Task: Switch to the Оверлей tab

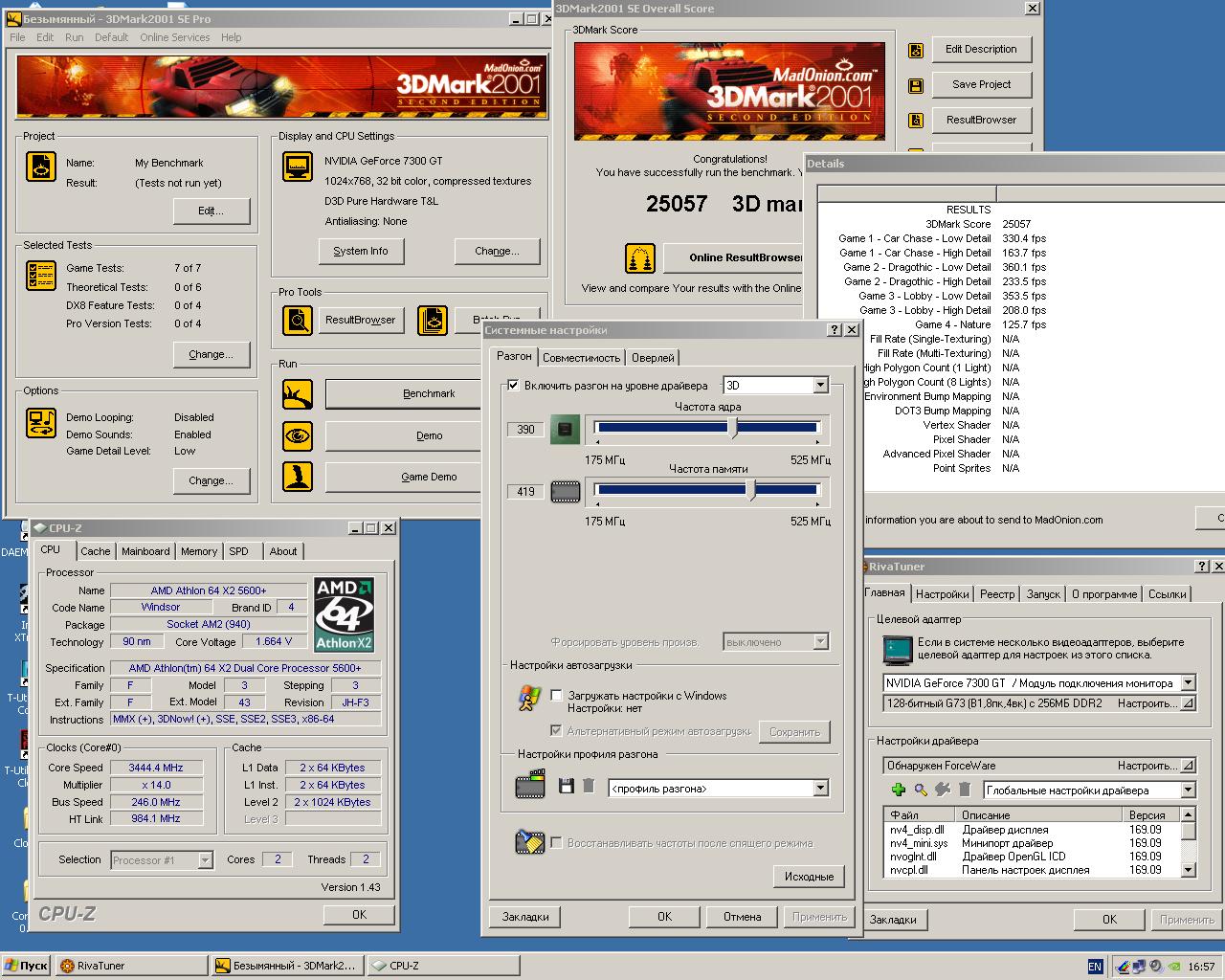Action: [653, 358]
